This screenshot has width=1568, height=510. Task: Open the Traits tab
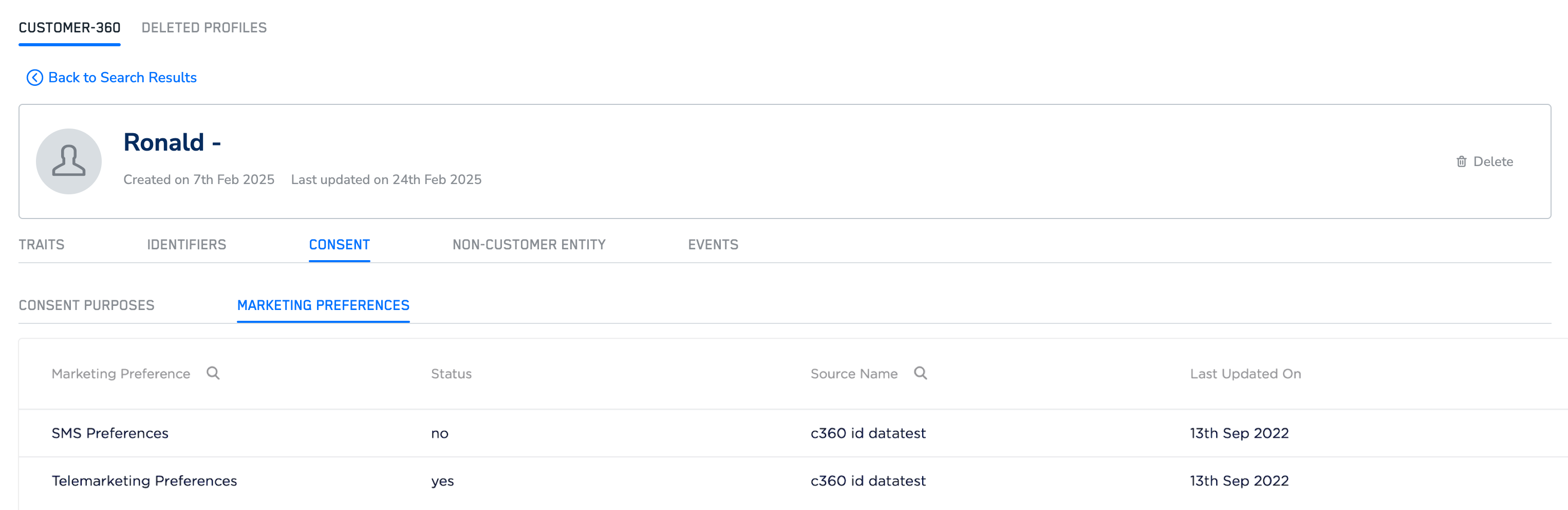click(x=42, y=244)
